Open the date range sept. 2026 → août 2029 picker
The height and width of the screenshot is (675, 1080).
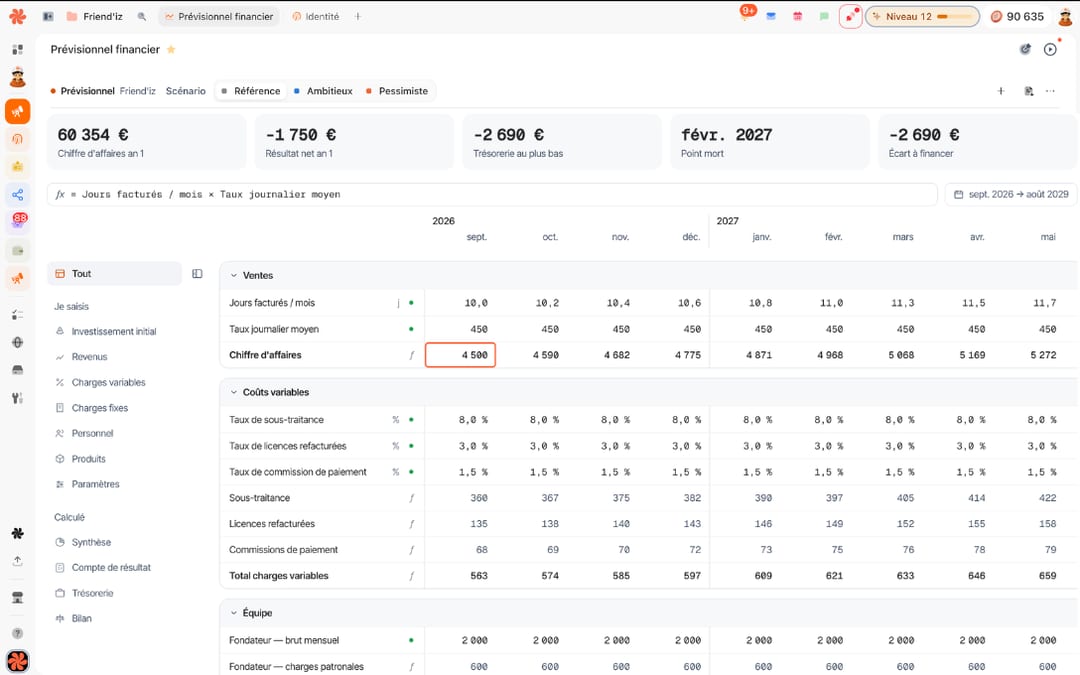point(1010,195)
